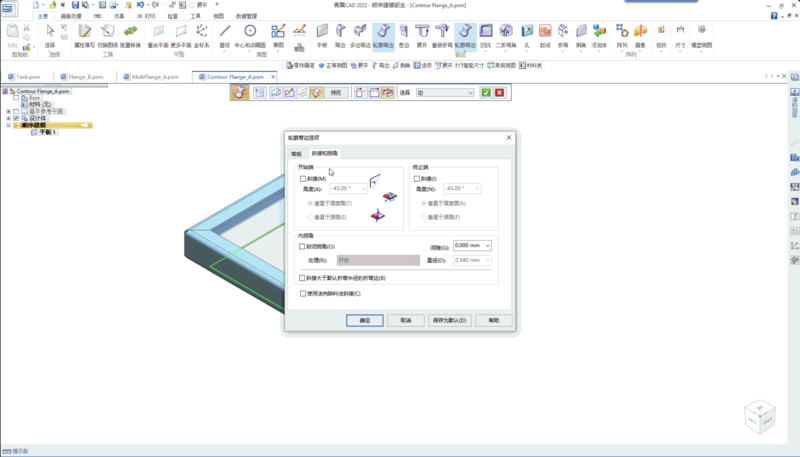Switch to the 常规 tab in dialog
800x457 pixels.
pyautogui.click(x=296, y=154)
